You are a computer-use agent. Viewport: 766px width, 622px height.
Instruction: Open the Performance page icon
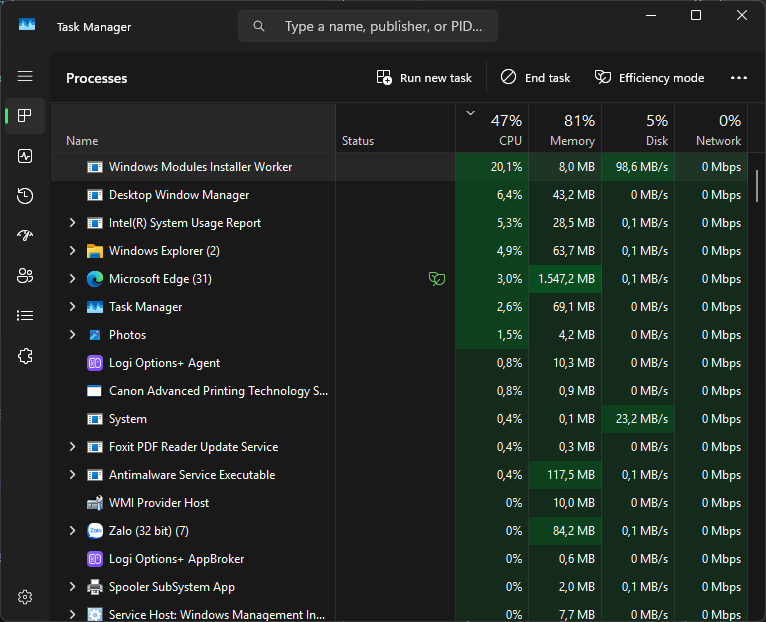(x=25, y=156)
